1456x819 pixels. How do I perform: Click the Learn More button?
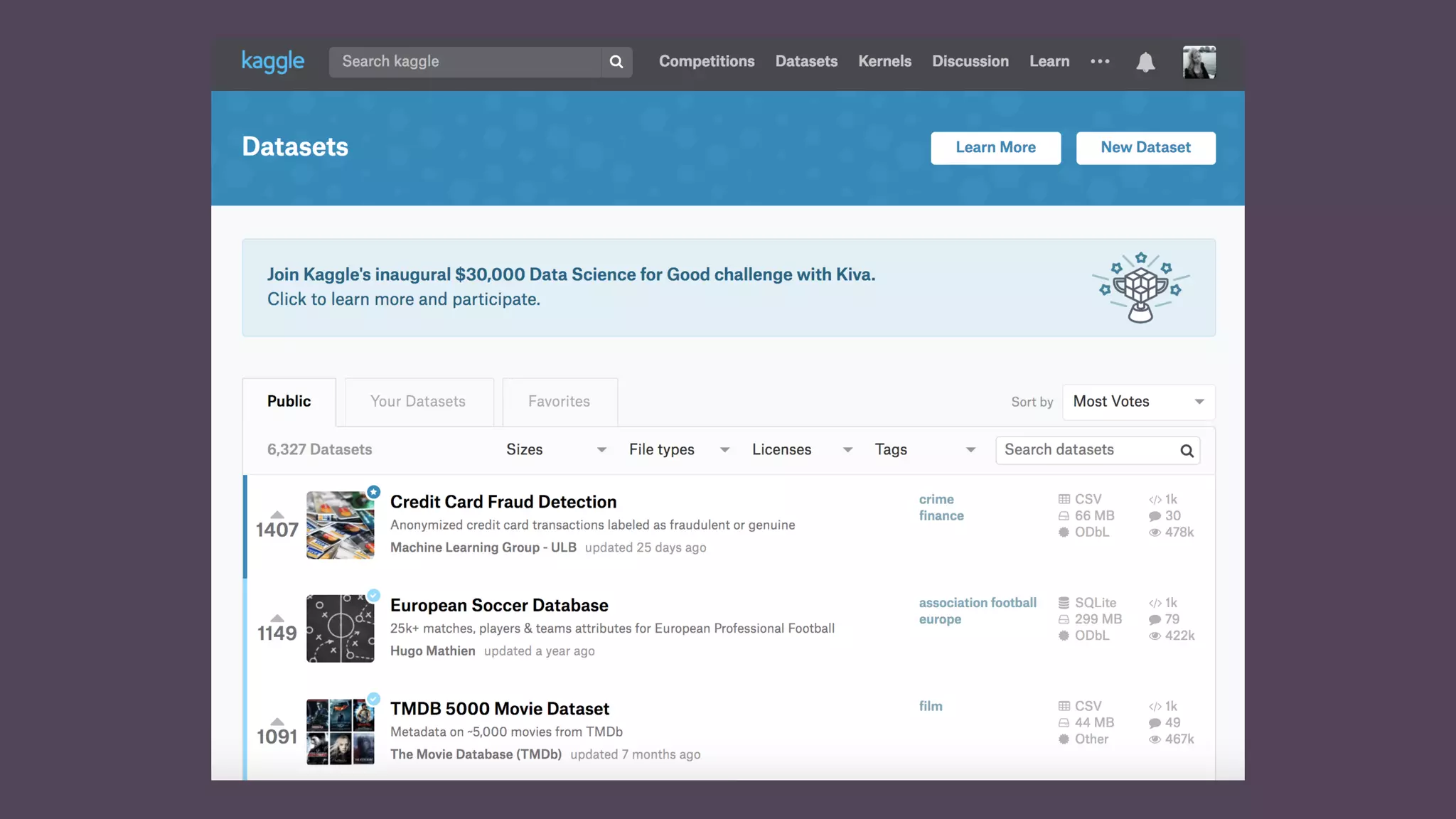pyautogui.click(x=995, y=148)
